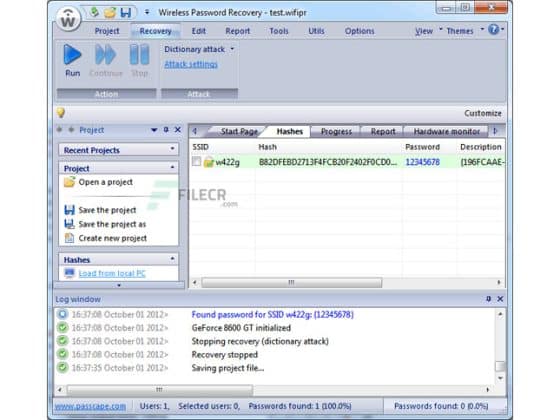Click the Save the project floppy icon
Screen dimensions: 560x420
69,210
